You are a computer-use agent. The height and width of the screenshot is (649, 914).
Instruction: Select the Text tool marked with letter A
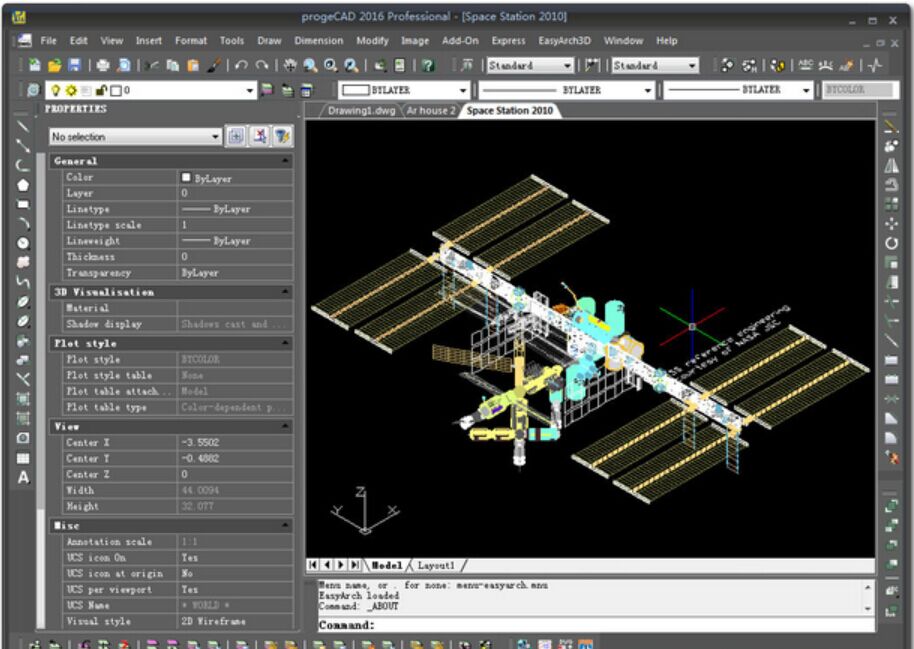point(23,478)
